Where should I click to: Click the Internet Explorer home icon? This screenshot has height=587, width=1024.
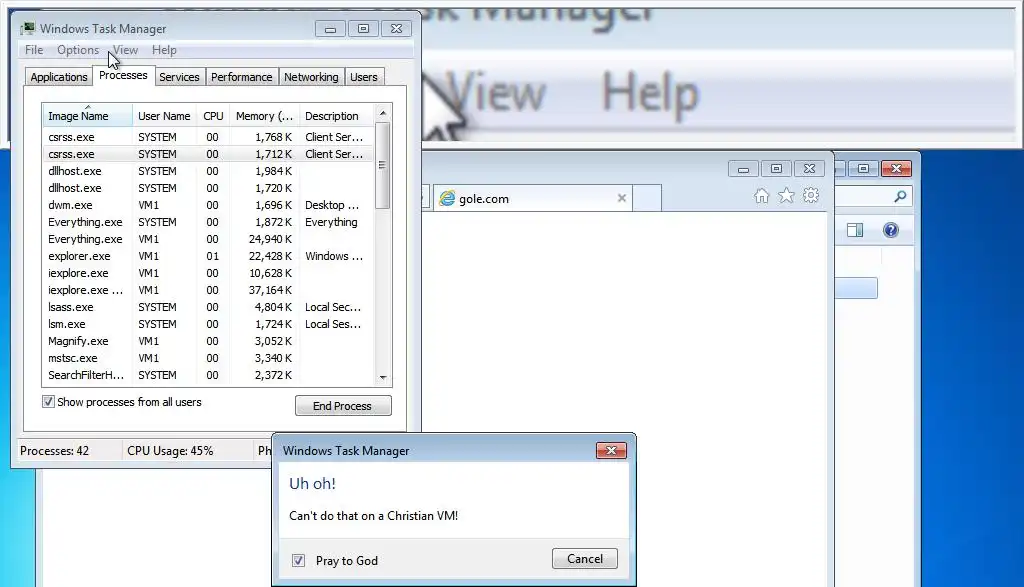click(761, 196)
